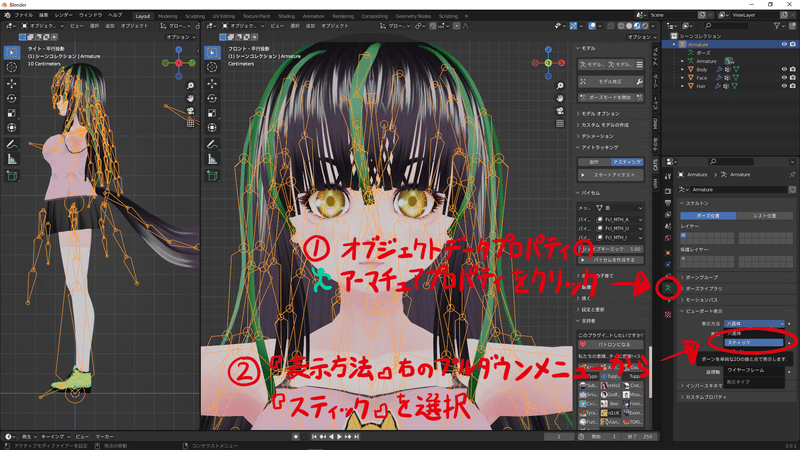
Task: Switch to the Shading workspace tab
Action: click(x=286, y=16)
